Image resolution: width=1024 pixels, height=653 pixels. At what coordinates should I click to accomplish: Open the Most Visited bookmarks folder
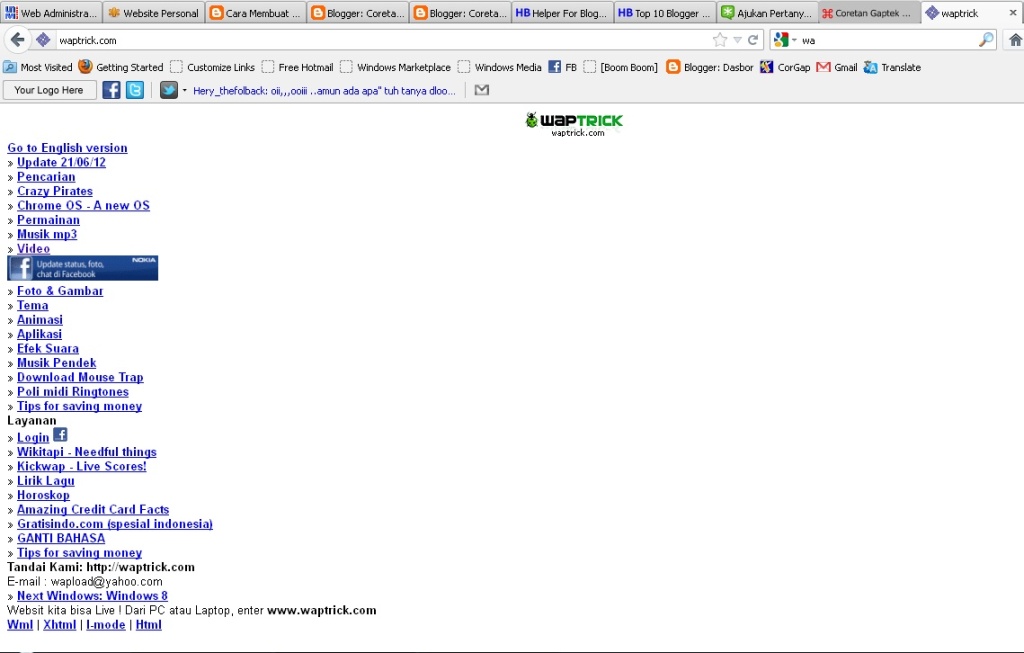pyautogui.click(x=38, y=67)
